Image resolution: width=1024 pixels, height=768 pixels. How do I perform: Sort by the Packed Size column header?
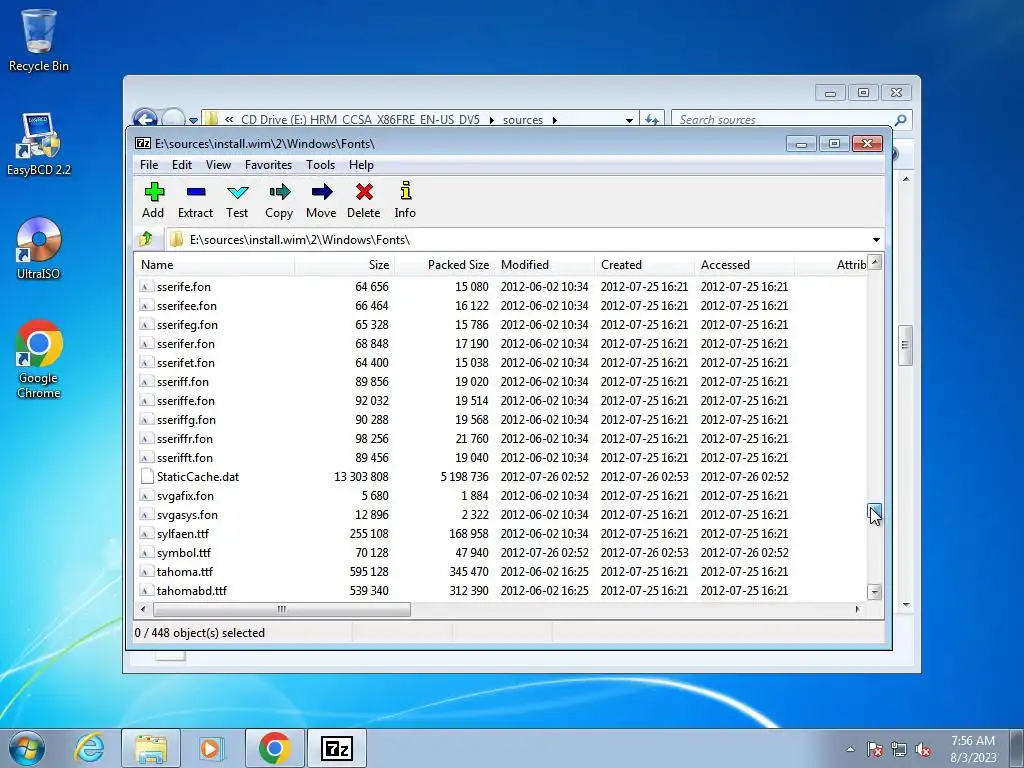(445, 264)
